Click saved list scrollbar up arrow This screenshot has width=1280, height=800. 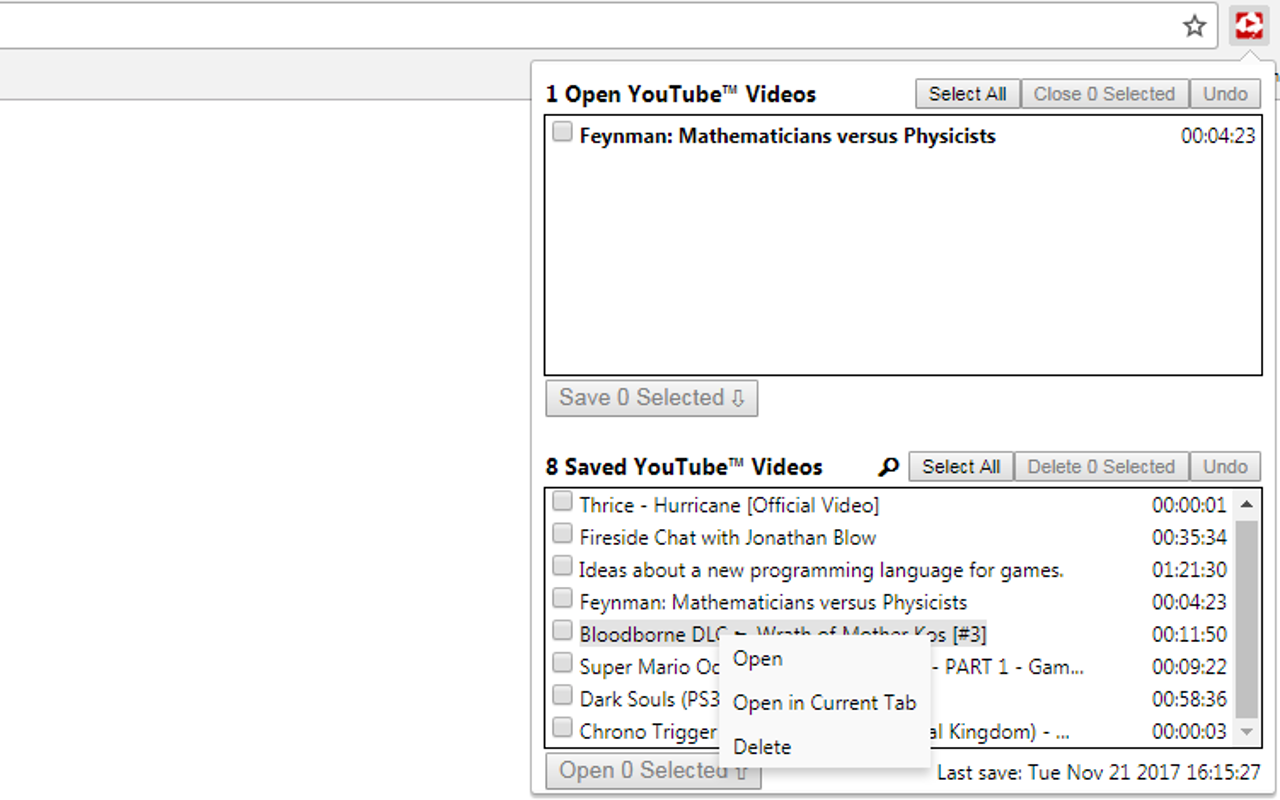[x=1246, y=504]
